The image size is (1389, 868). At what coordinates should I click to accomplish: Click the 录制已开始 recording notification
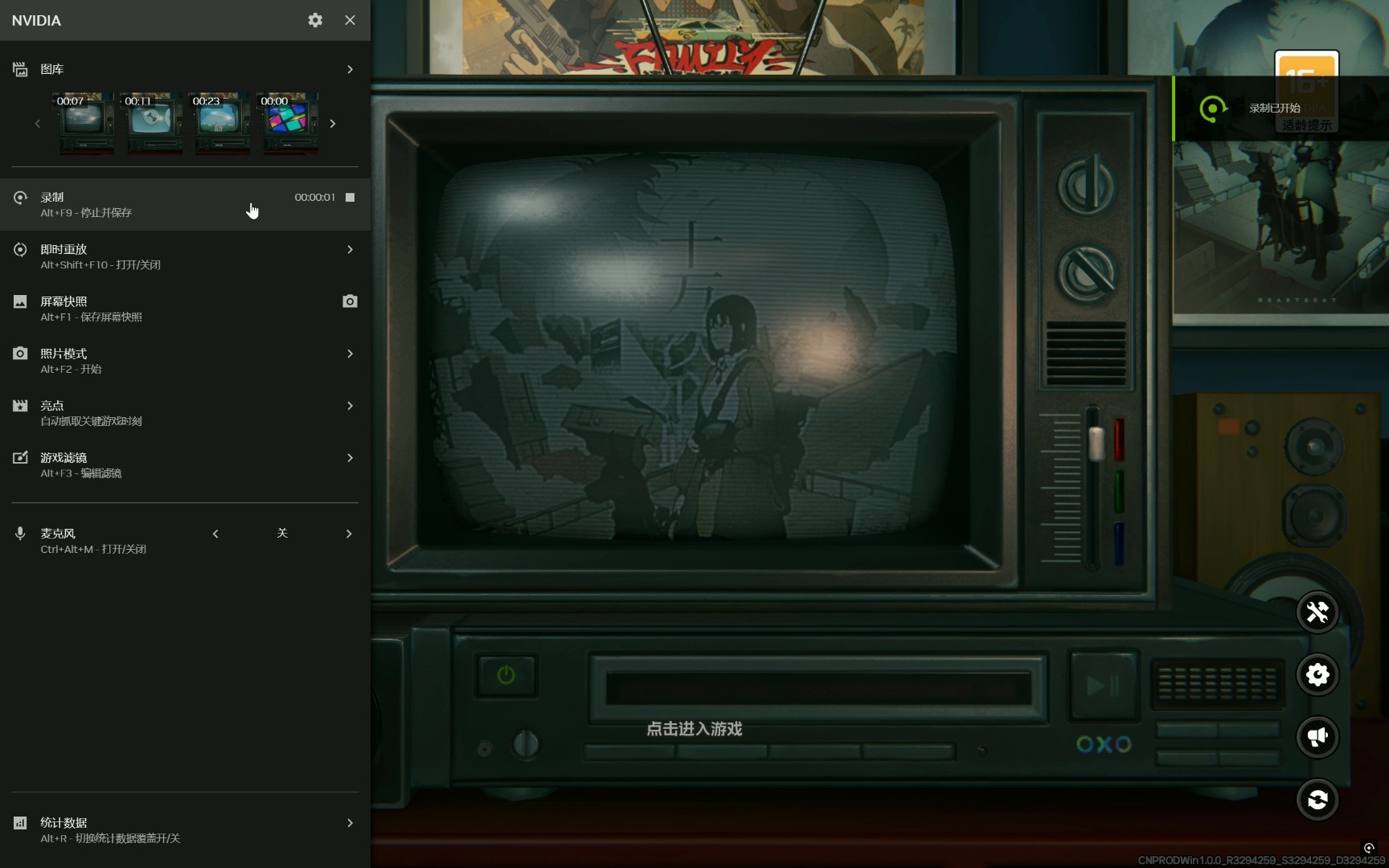click(1280, 108)
